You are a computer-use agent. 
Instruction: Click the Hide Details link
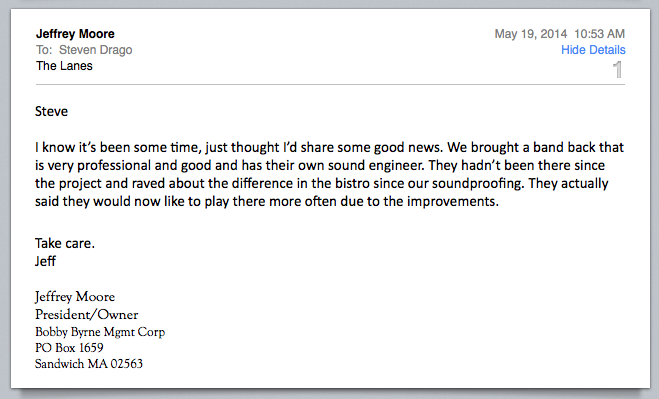[593, 50]
